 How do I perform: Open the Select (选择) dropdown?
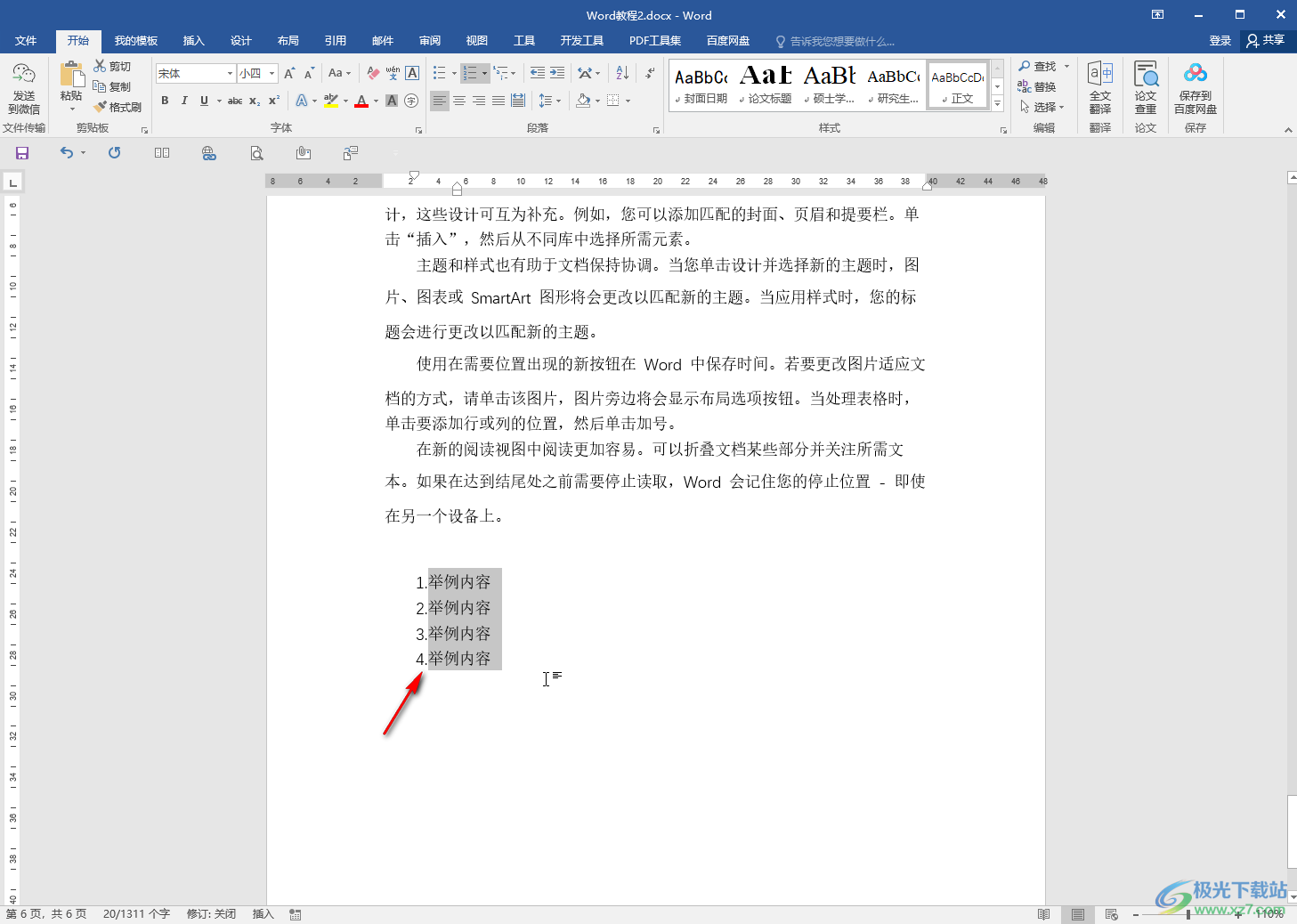1042,107
